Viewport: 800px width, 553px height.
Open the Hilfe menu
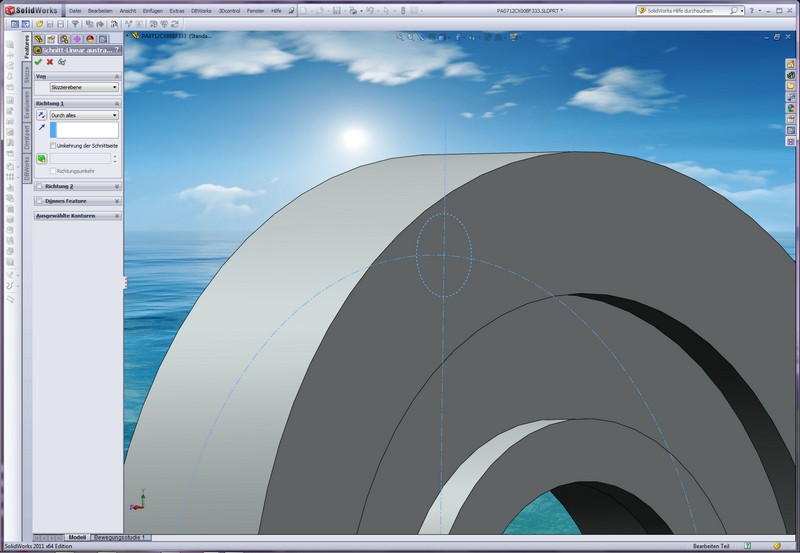click(x=277, y=11)
